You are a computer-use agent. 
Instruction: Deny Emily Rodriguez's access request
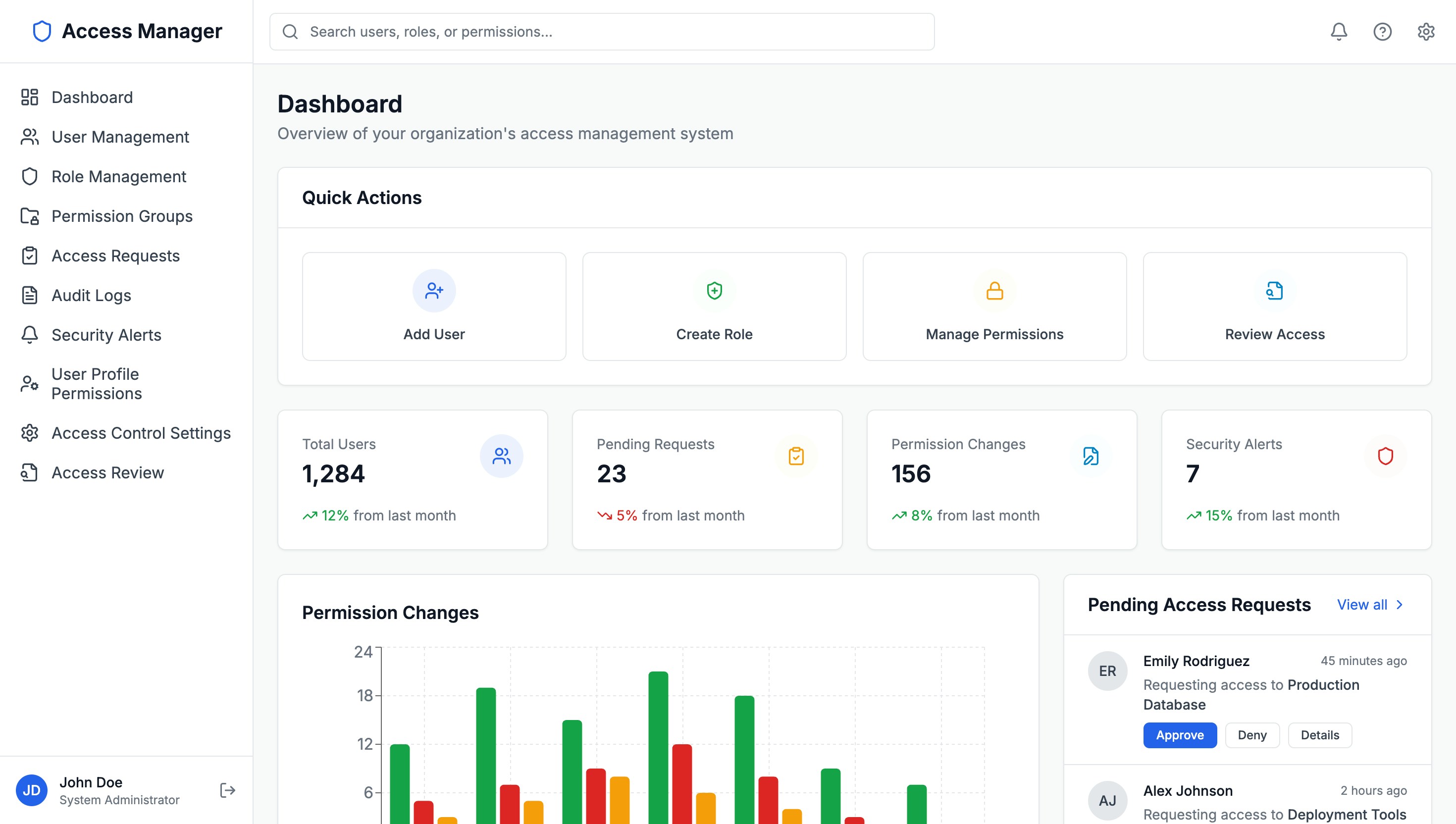[x=1252, y=735]
